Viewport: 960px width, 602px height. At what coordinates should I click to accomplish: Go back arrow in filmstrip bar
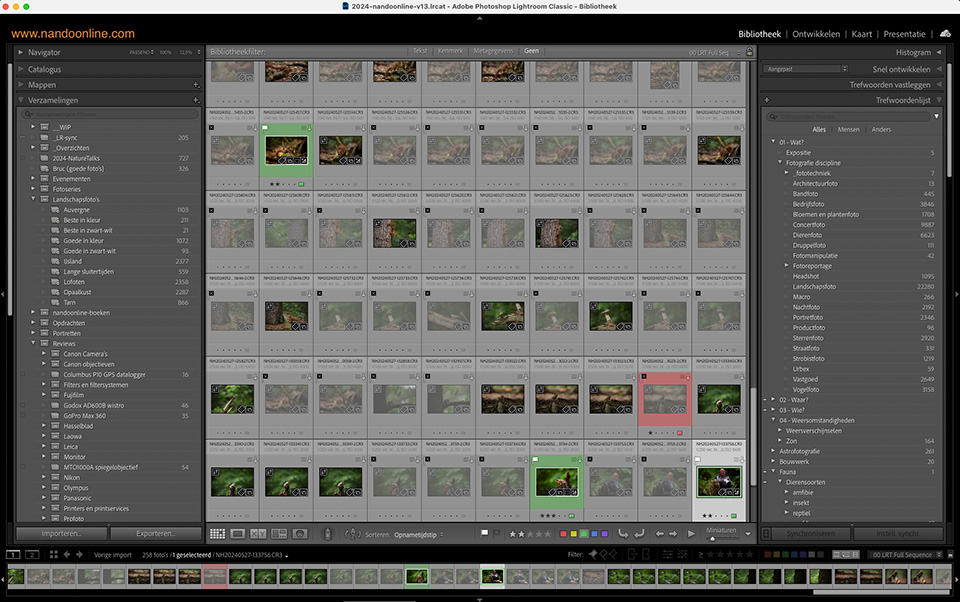point(67,554)
